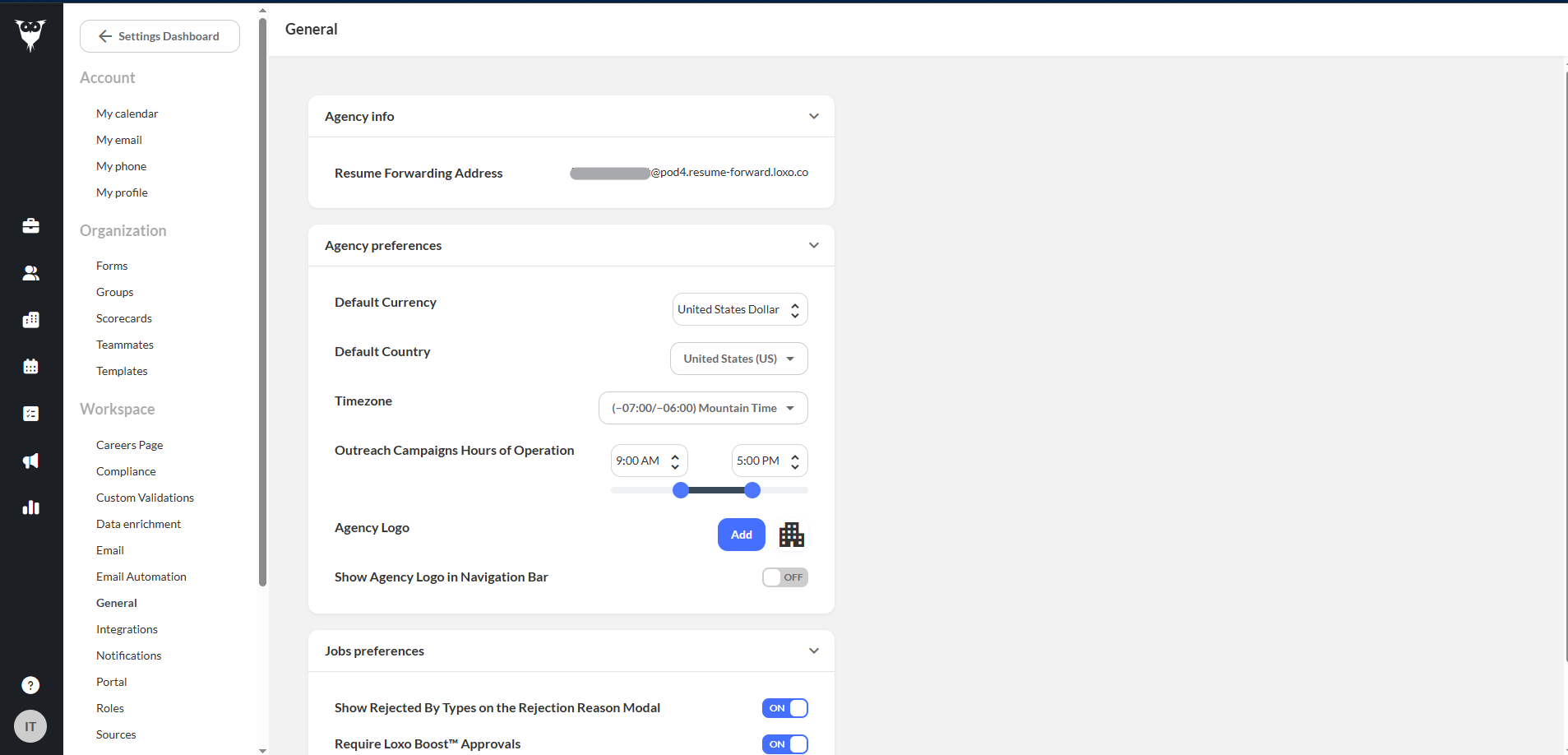The width and height of the screenshot is (1568, 755).
Task: Open Data enrichment settings
Action: click(x=139, y=524)
